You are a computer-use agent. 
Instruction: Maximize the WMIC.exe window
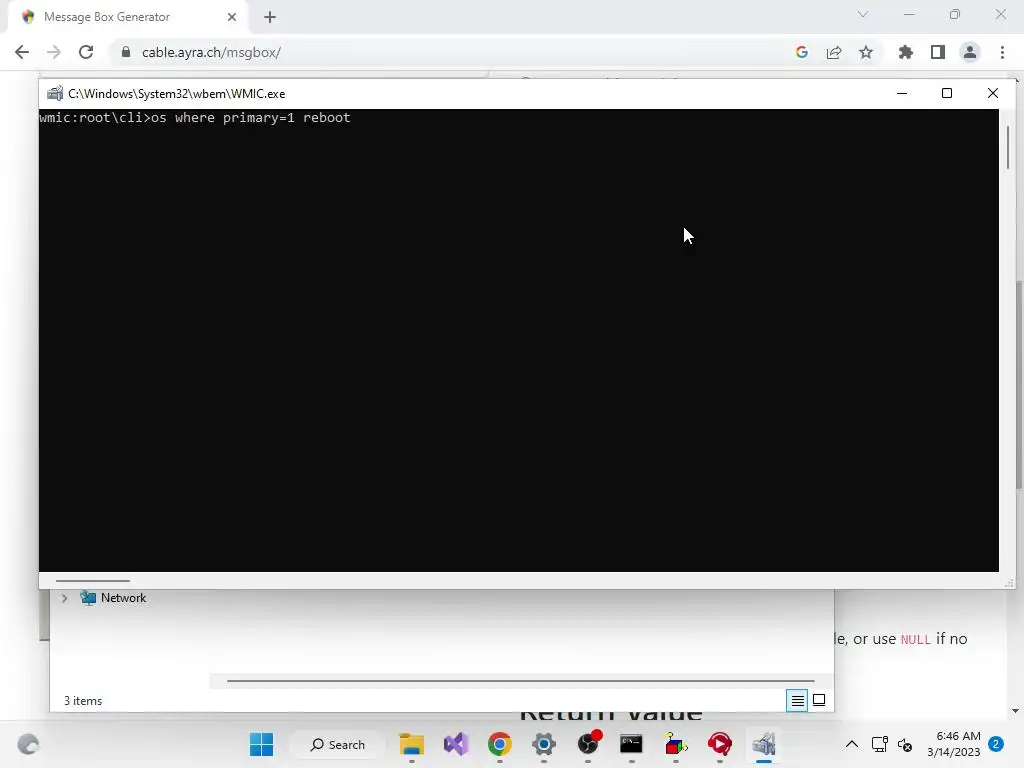coord(947,93)
